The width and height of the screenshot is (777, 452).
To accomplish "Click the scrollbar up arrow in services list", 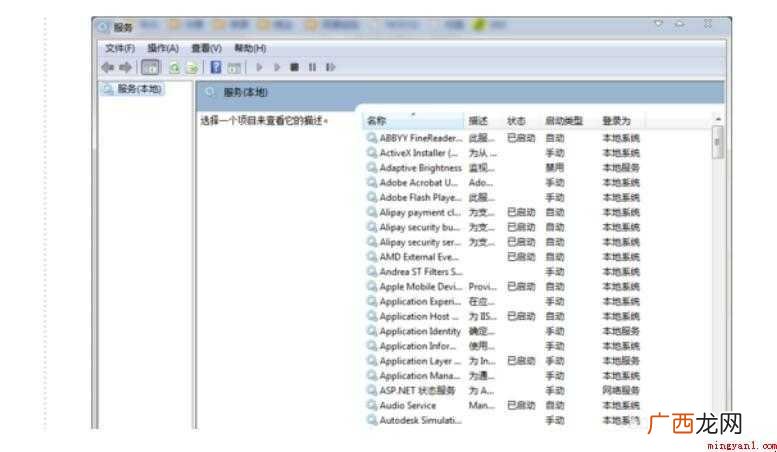I will (718, 119).
